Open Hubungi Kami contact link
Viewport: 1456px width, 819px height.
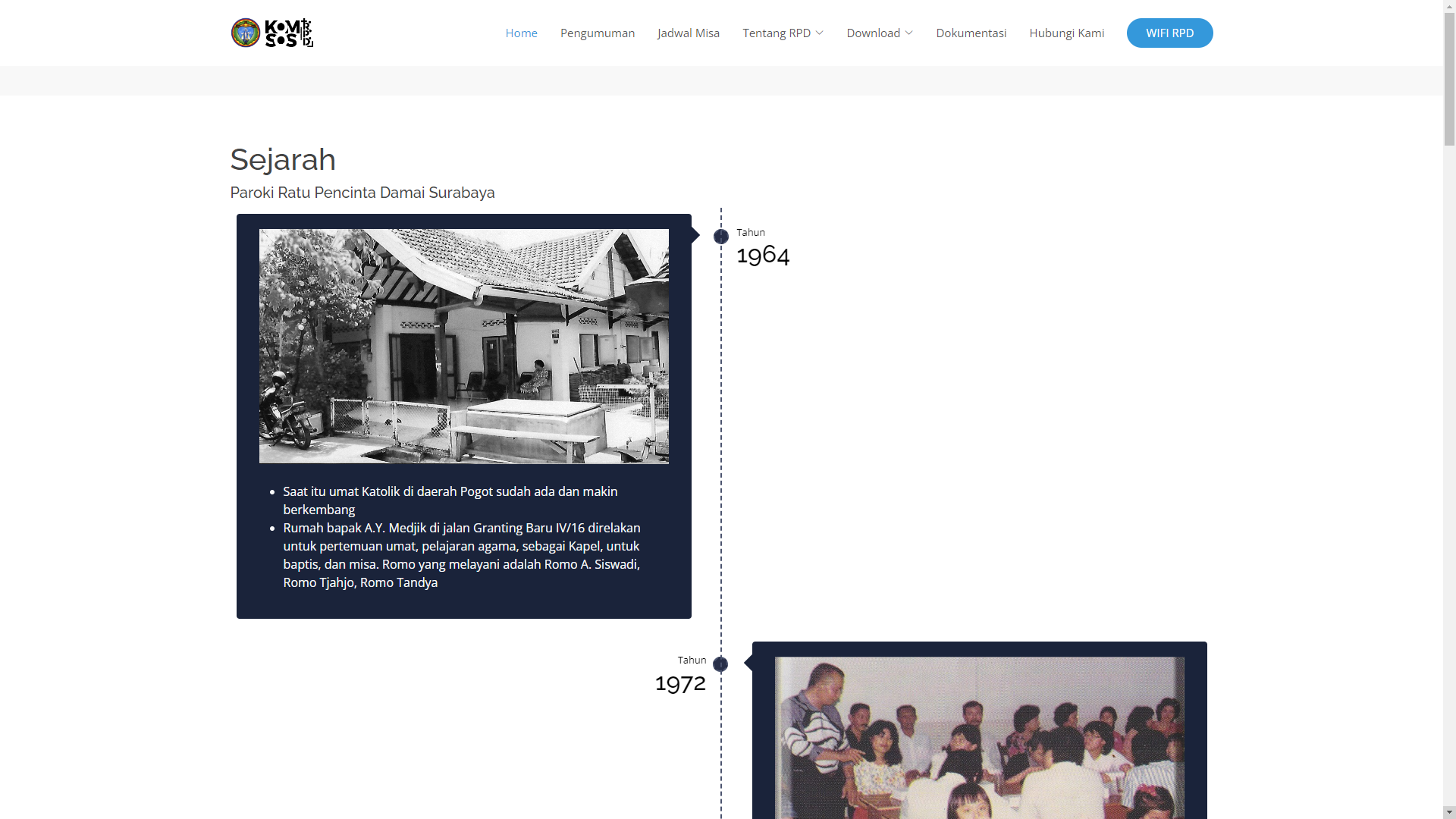click(x=1066, y=33)
